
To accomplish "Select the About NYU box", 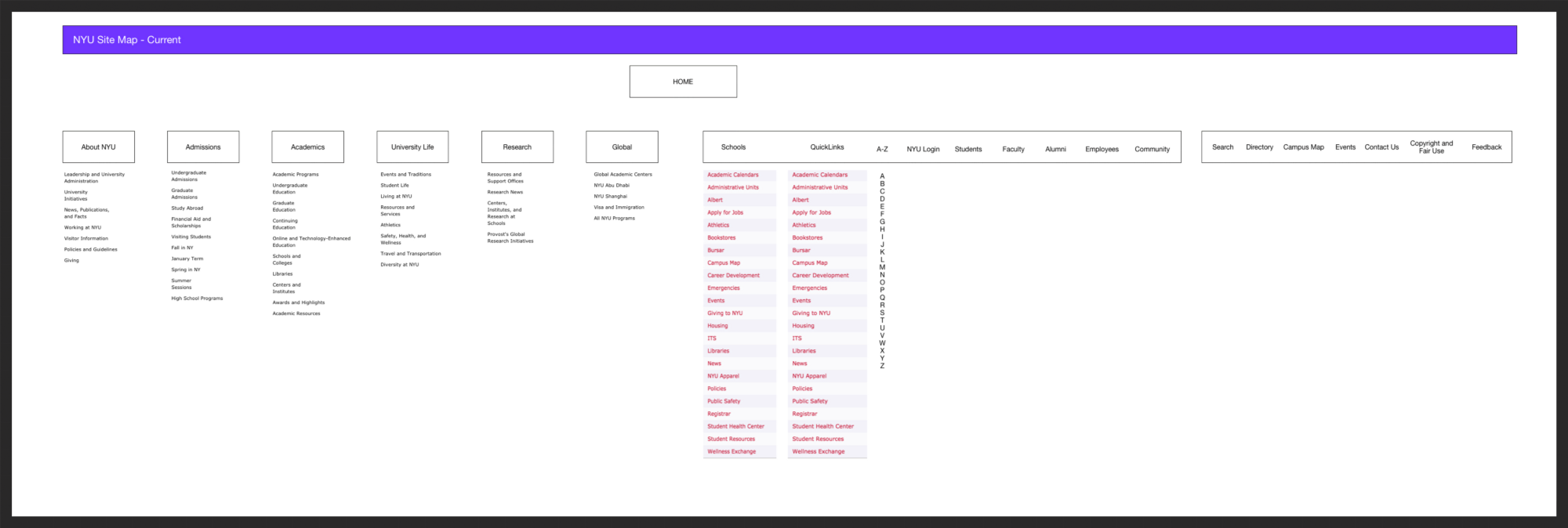I will pyautogui.click(x=99, y=146).
